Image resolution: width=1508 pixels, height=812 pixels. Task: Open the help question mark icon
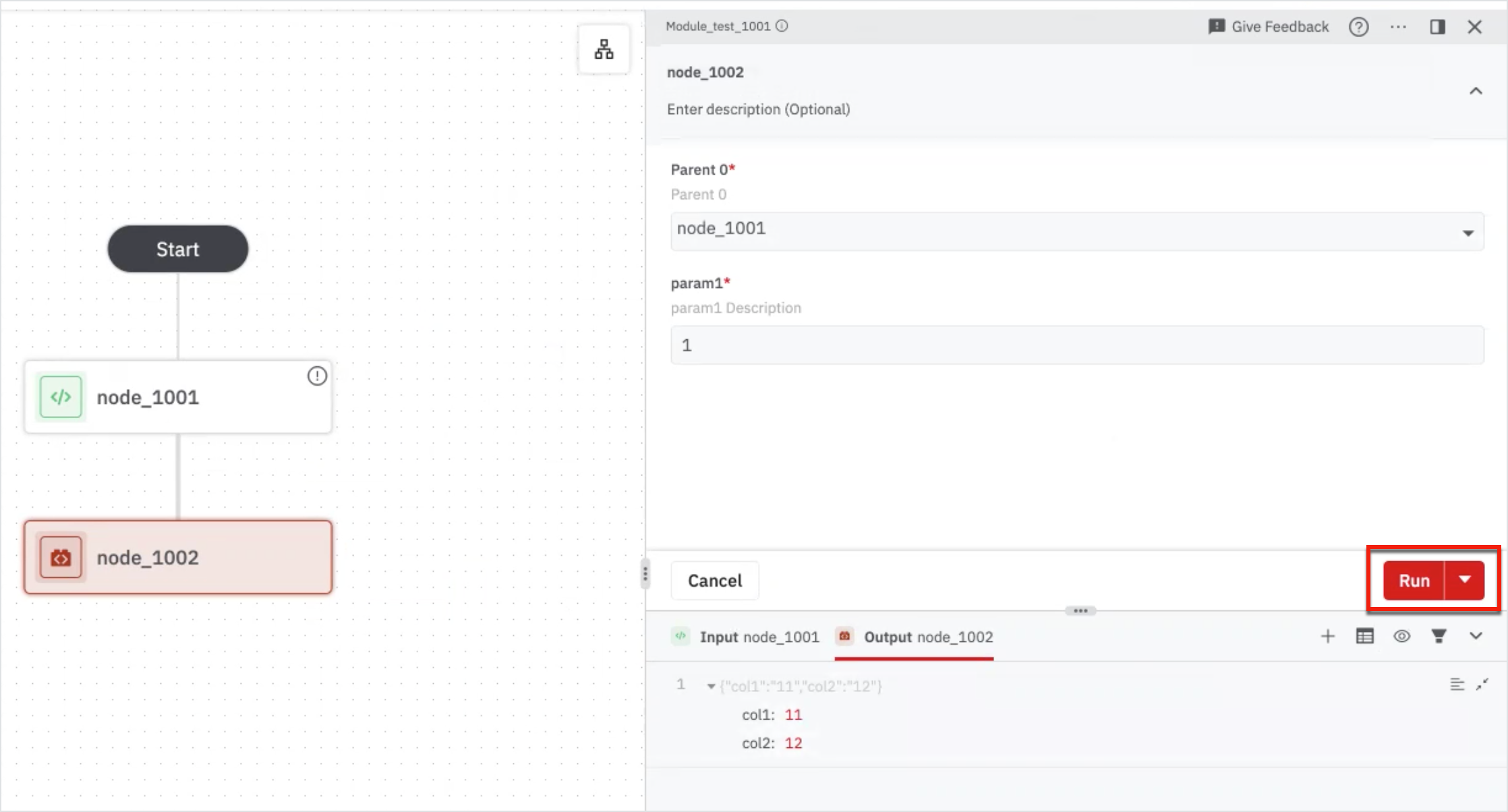pos(1358,27)
